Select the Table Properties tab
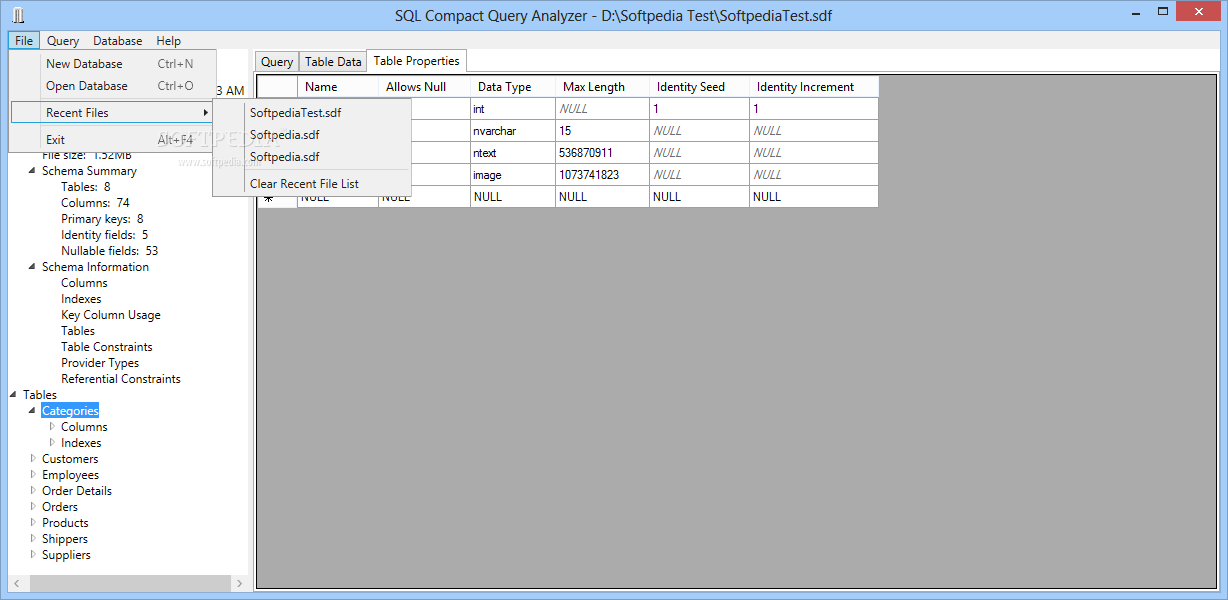The image size is (1228, 600). (x=417, y=61)
